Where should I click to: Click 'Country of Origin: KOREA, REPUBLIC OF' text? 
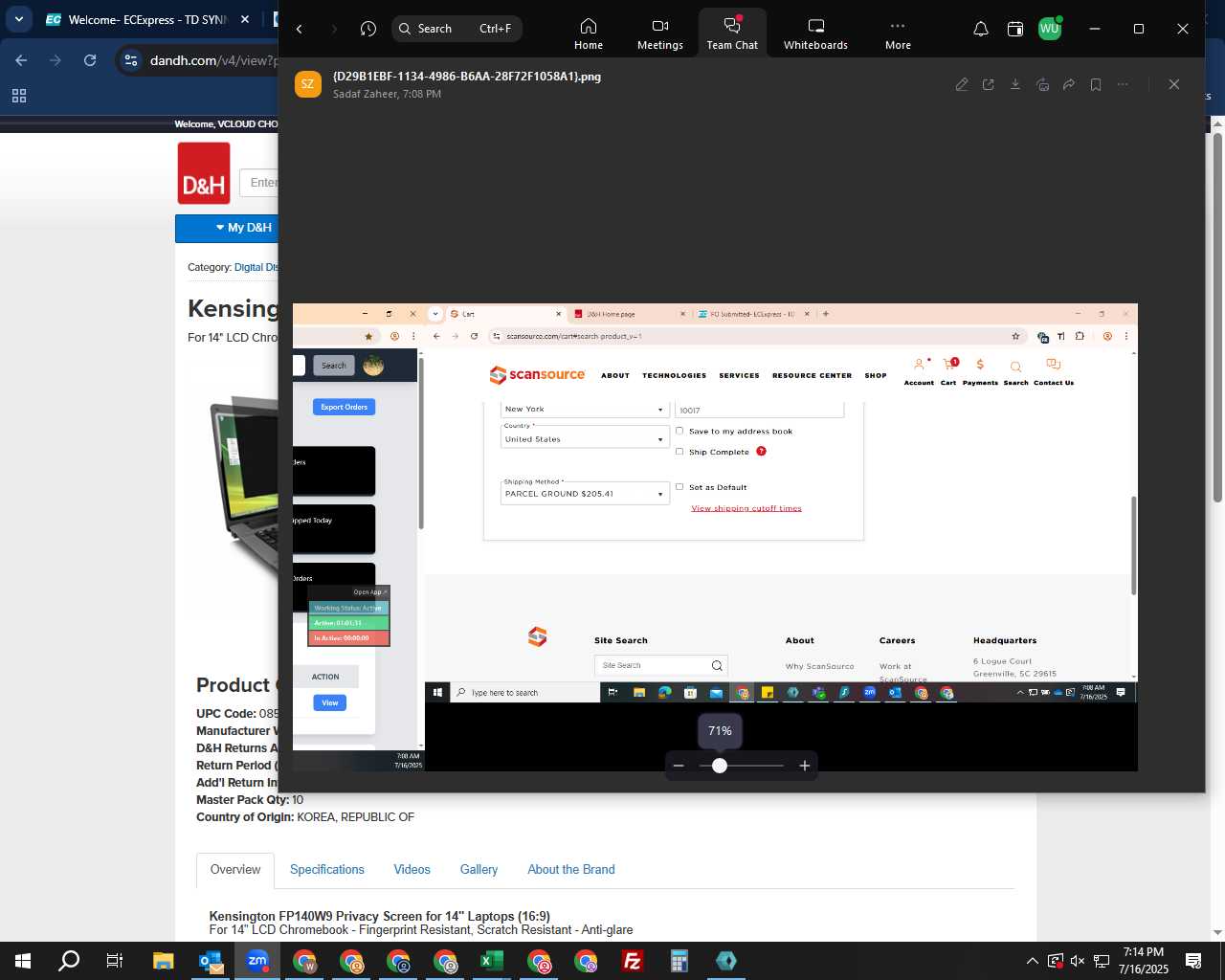click(305, 817)
